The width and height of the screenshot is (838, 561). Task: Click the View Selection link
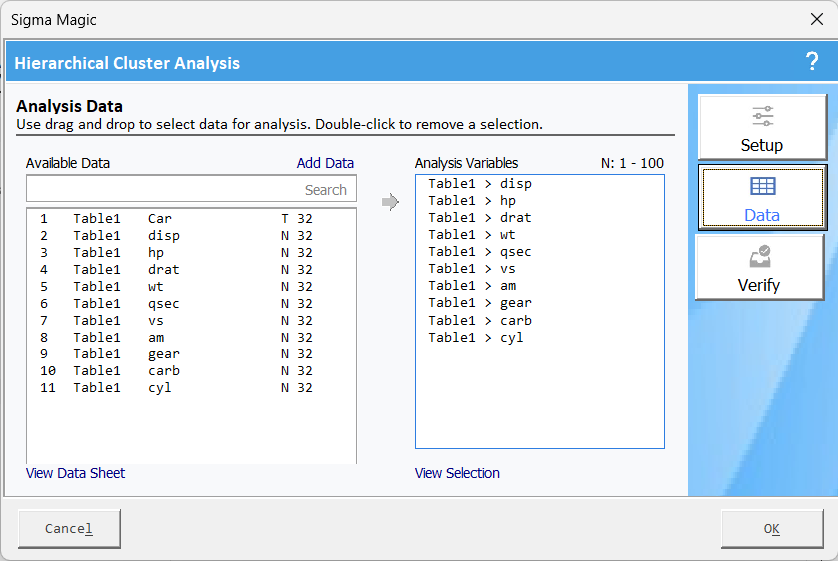click(457, 473)
